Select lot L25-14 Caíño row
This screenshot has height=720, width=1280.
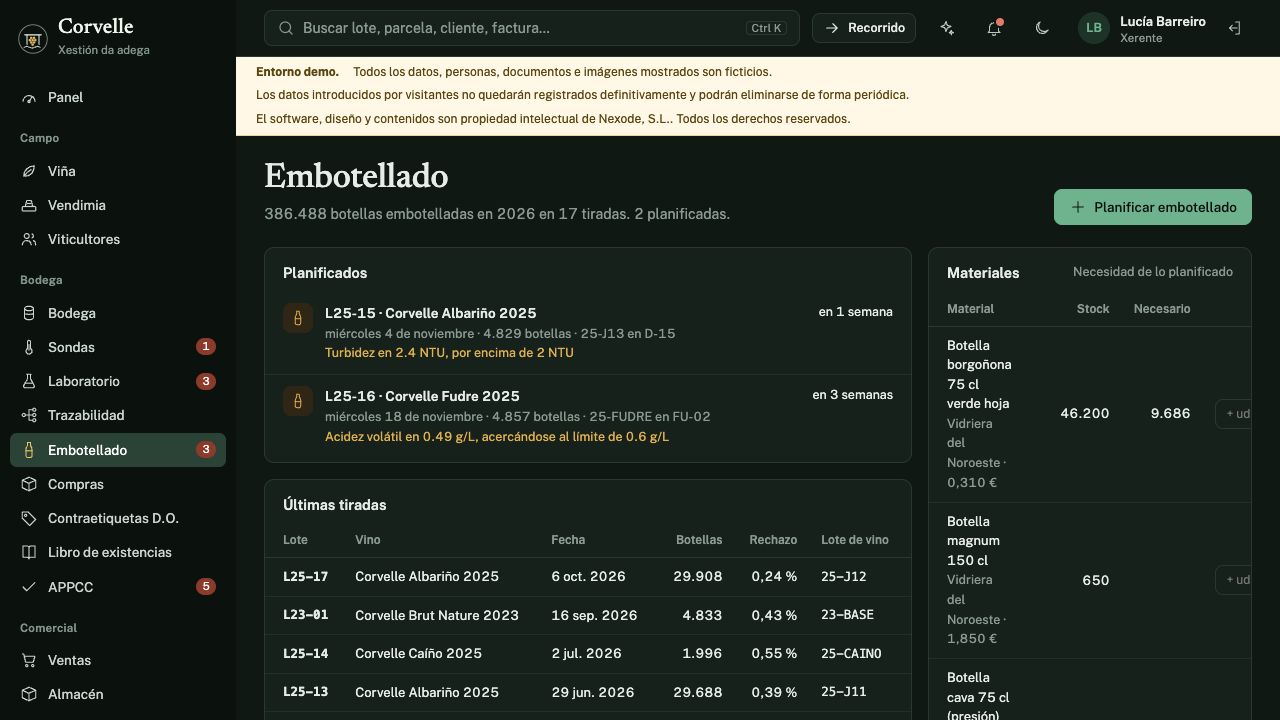[x=588, y=654]
